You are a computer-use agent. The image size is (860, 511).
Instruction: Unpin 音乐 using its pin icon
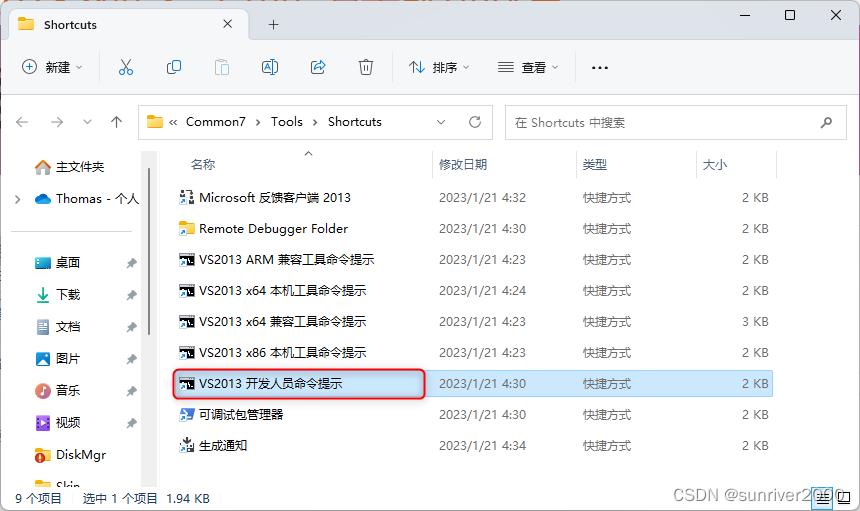[x=131, y=391]
